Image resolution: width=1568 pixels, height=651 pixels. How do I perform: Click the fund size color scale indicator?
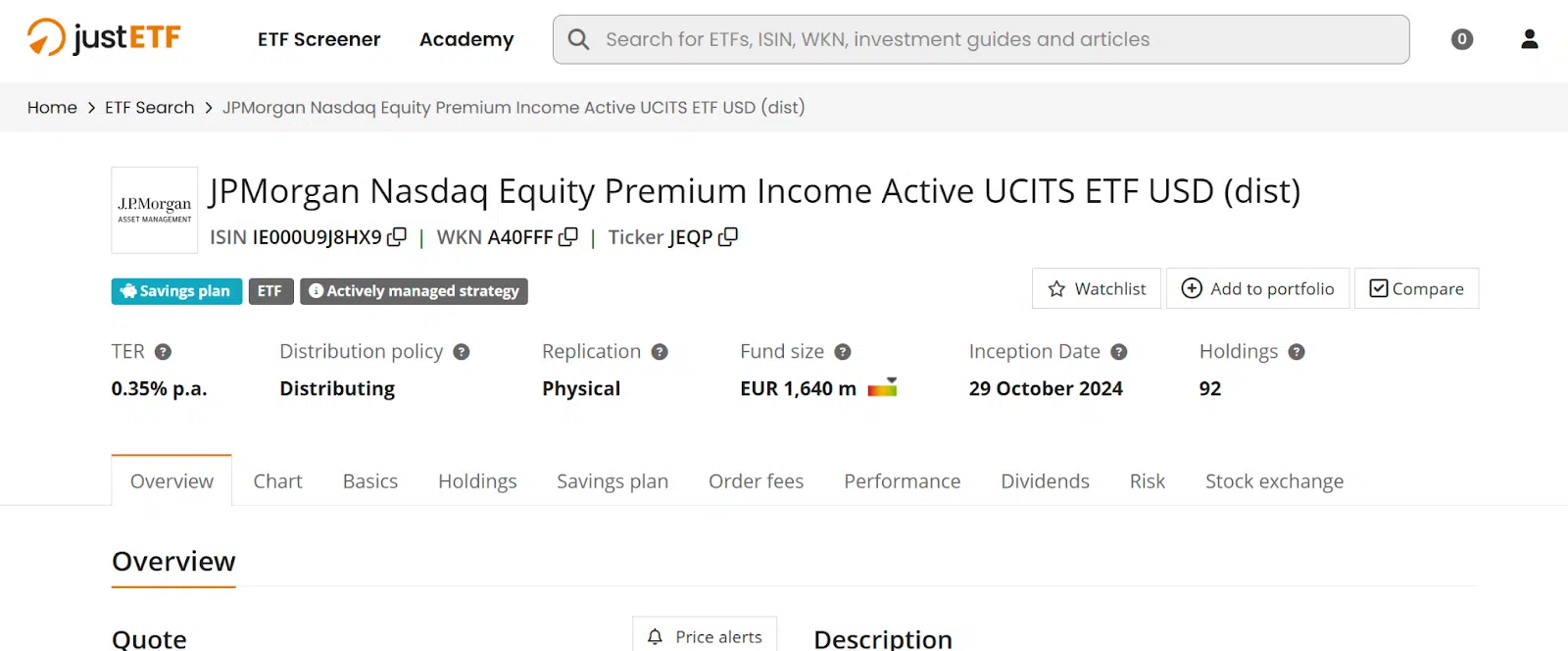[x=882, y=387]
